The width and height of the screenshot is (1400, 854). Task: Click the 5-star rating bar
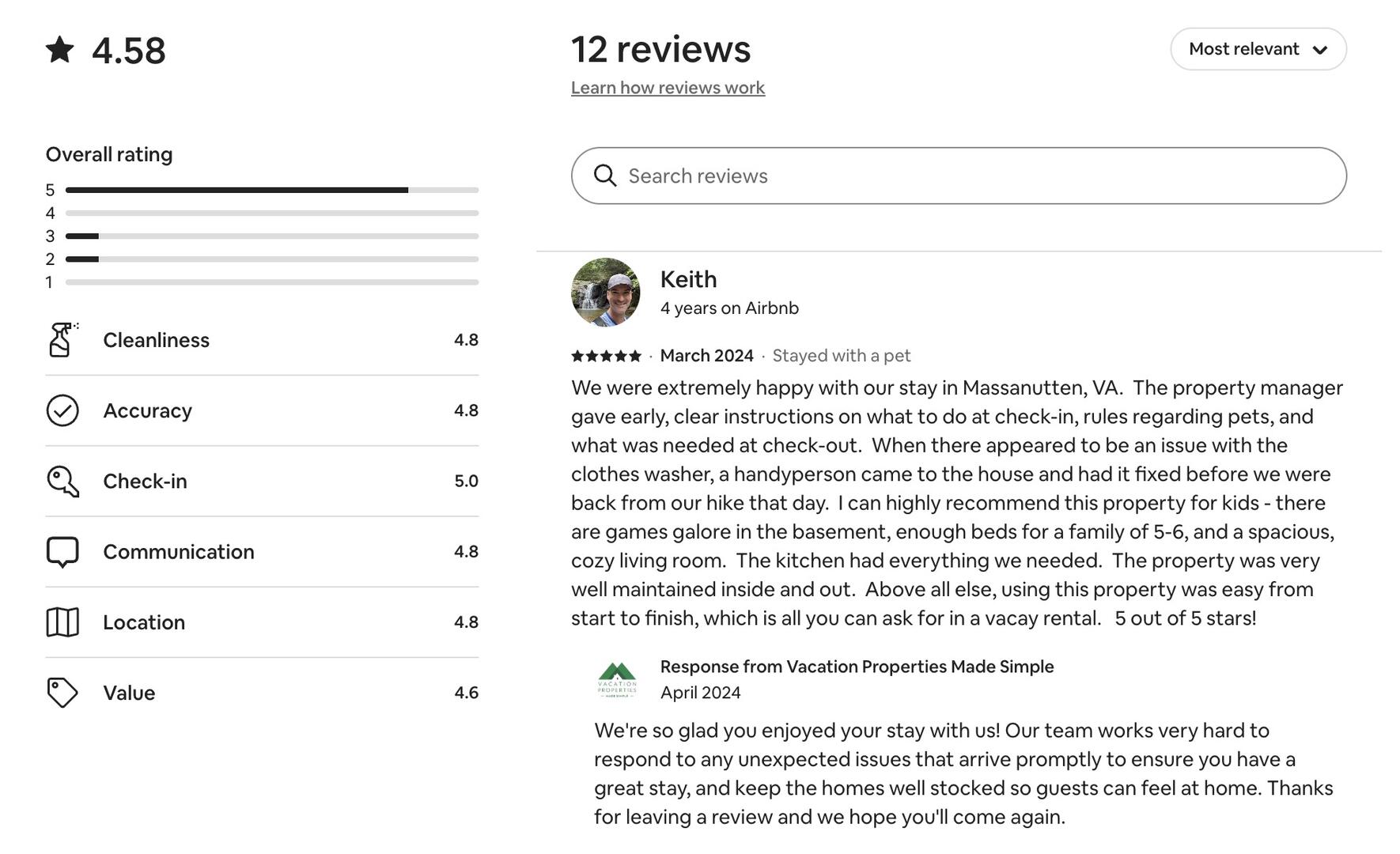click(x=272, y=190)
